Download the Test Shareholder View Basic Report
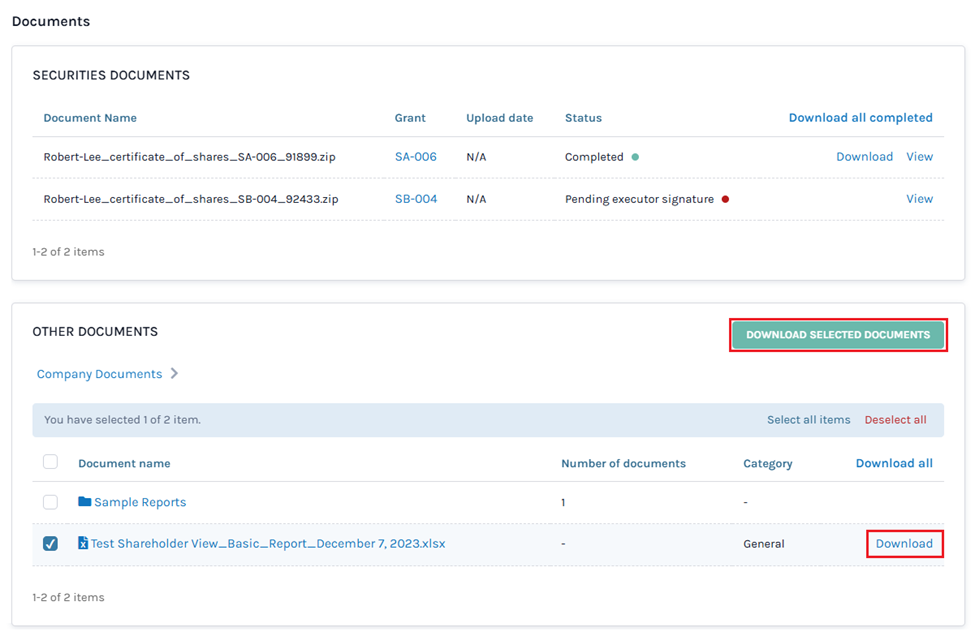Screen dimensions: 975x636 point(903,543)
